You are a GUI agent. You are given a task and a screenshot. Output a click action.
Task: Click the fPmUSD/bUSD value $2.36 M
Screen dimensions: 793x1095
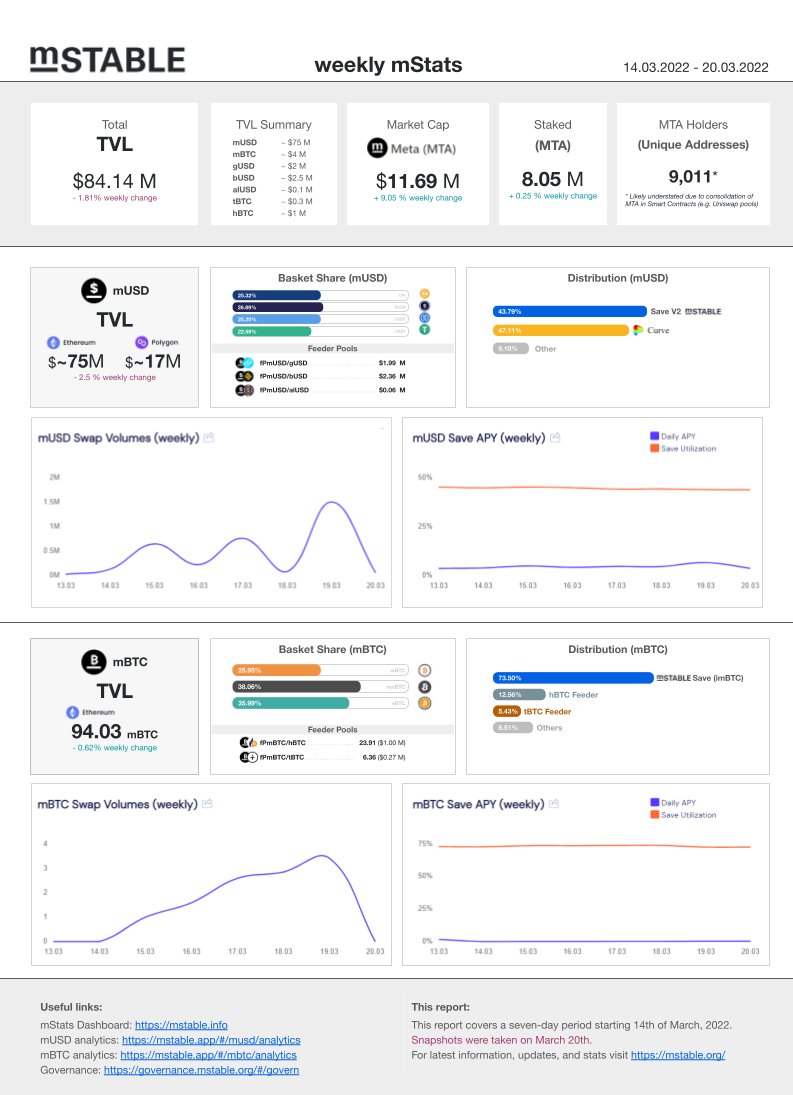tap(392, 376)
